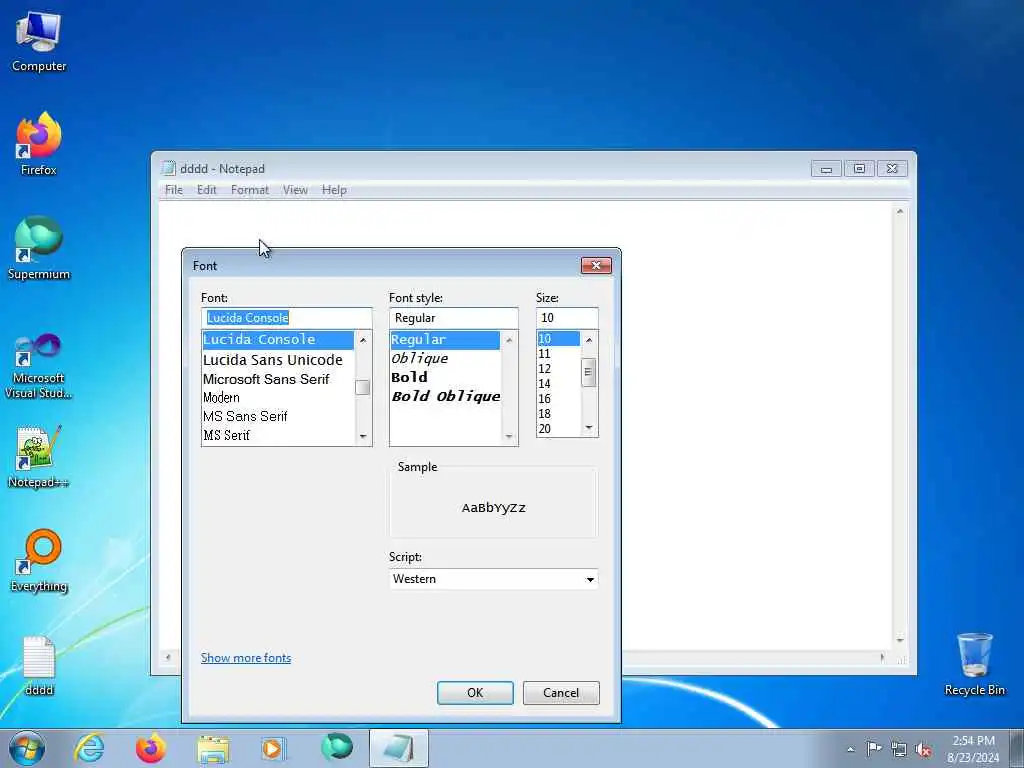
Task: Select font size 11
Action: [558, 354]
